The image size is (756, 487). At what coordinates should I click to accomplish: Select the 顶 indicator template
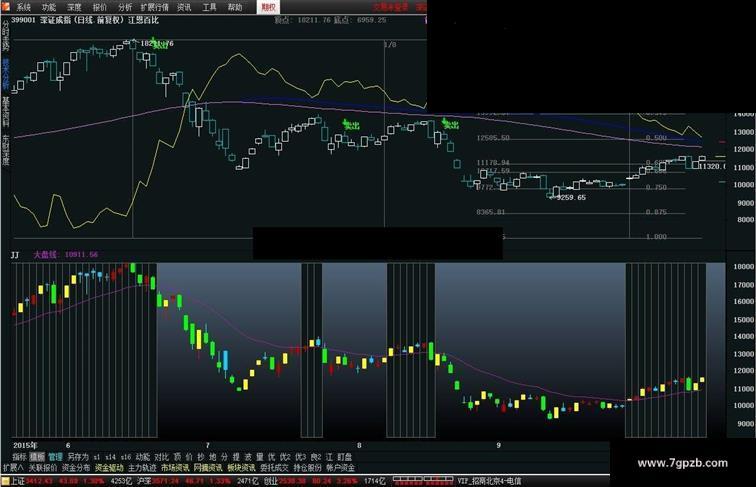(x=177, y=457)
